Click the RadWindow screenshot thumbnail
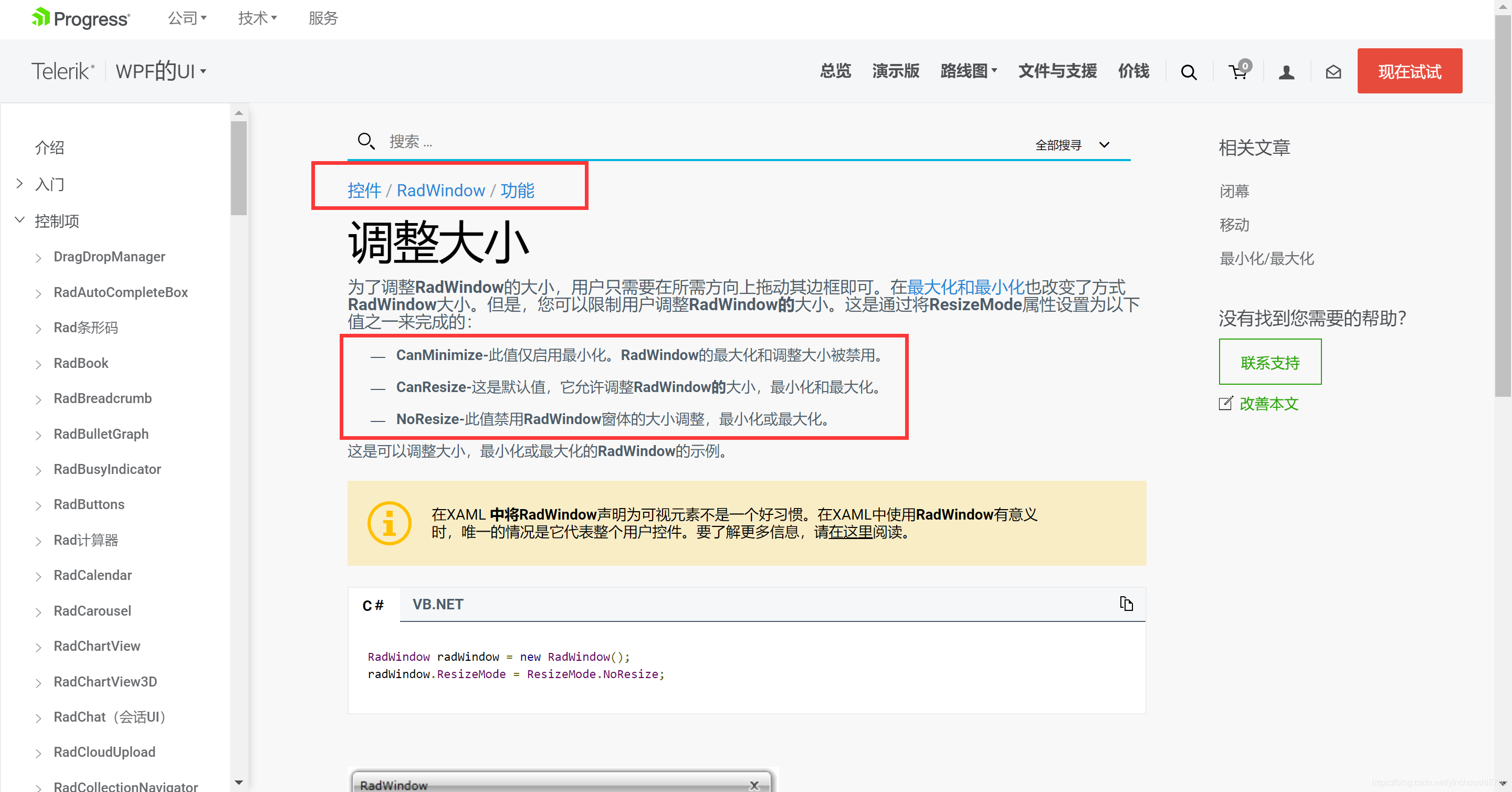 562,780
